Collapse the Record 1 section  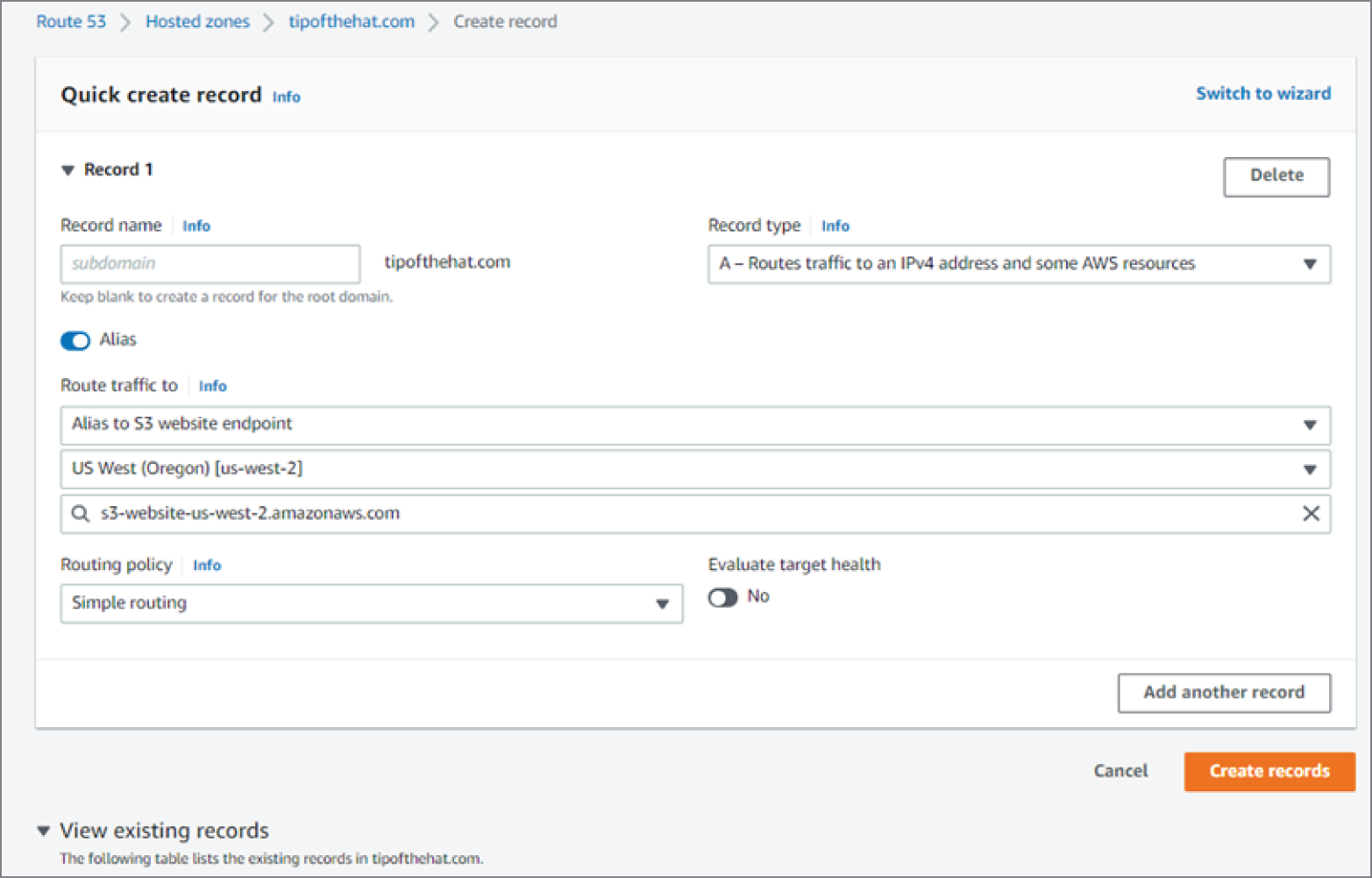68,170
